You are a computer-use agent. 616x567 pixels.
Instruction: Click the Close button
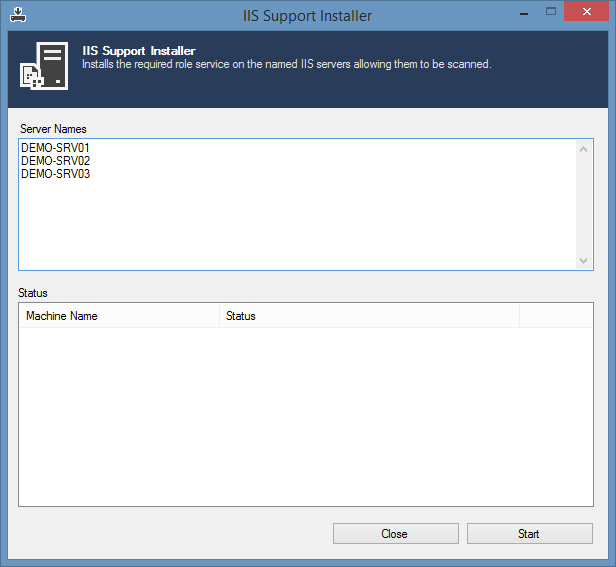(x=396, y=534)
